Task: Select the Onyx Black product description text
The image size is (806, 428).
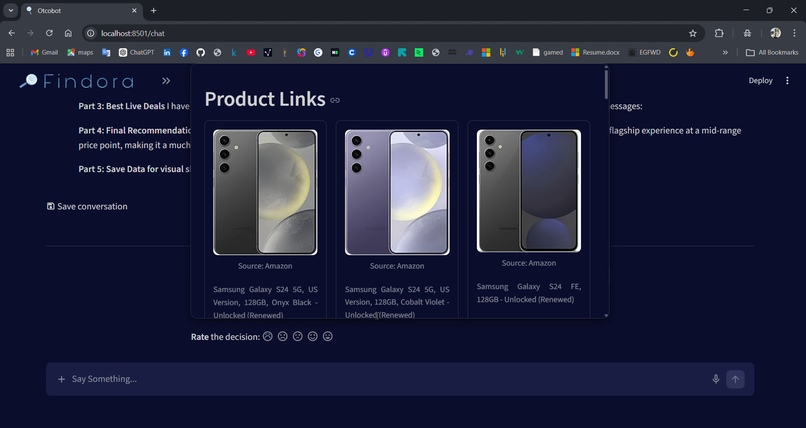Action: coord(265,302)
